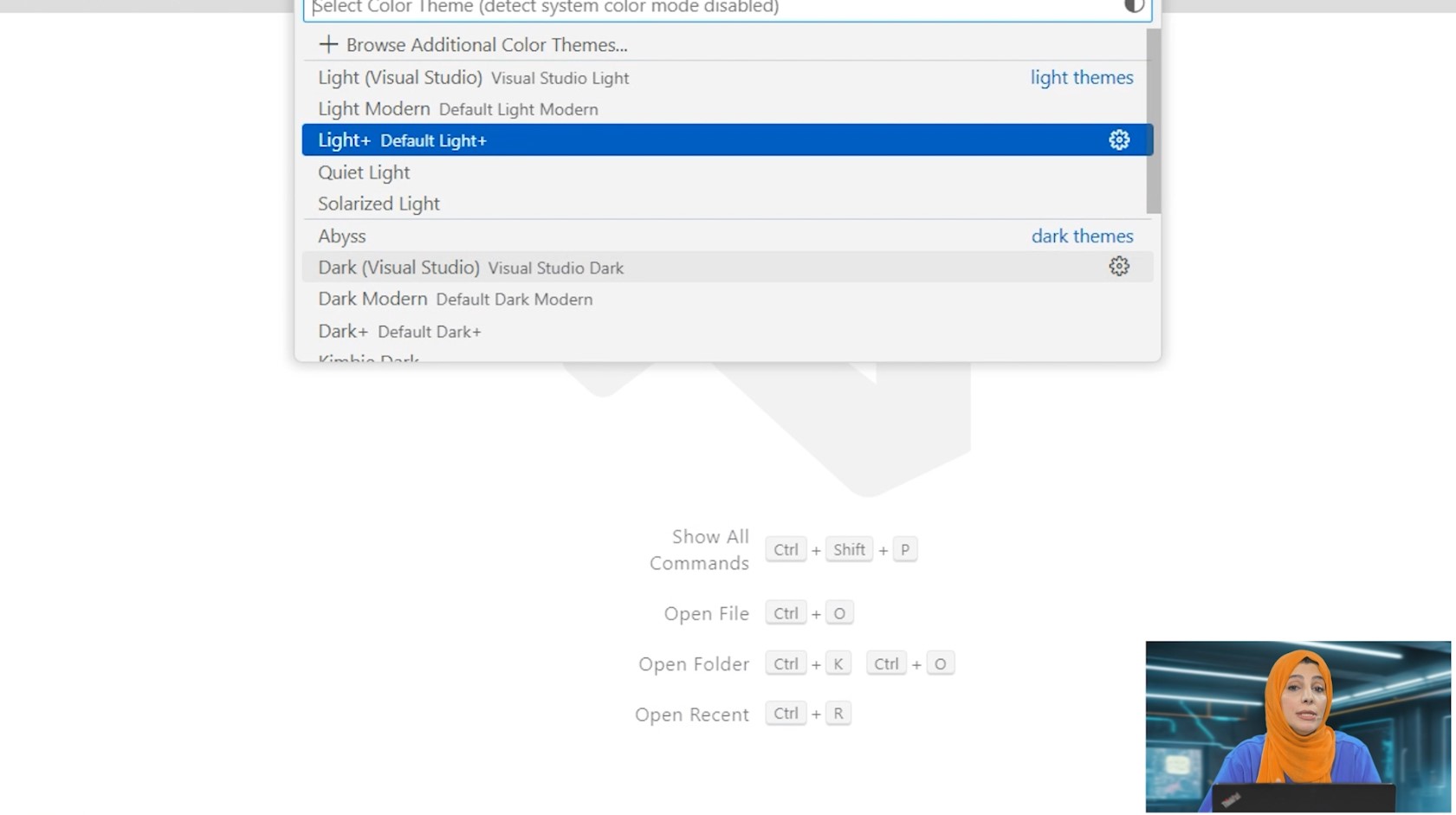The height and width of the screenshot is (815, 1456).
Task: Pick the Light+ Default Light+ theme
Action: click(728, 140)
